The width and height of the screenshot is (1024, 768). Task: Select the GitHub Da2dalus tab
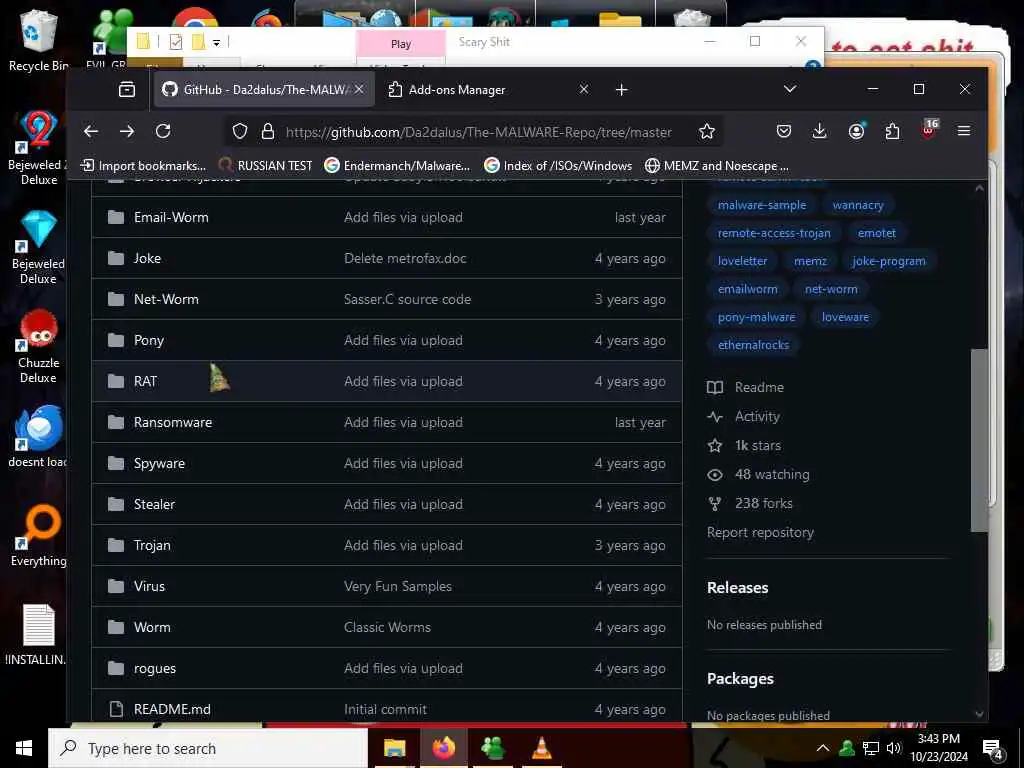[x=264, y=89]
